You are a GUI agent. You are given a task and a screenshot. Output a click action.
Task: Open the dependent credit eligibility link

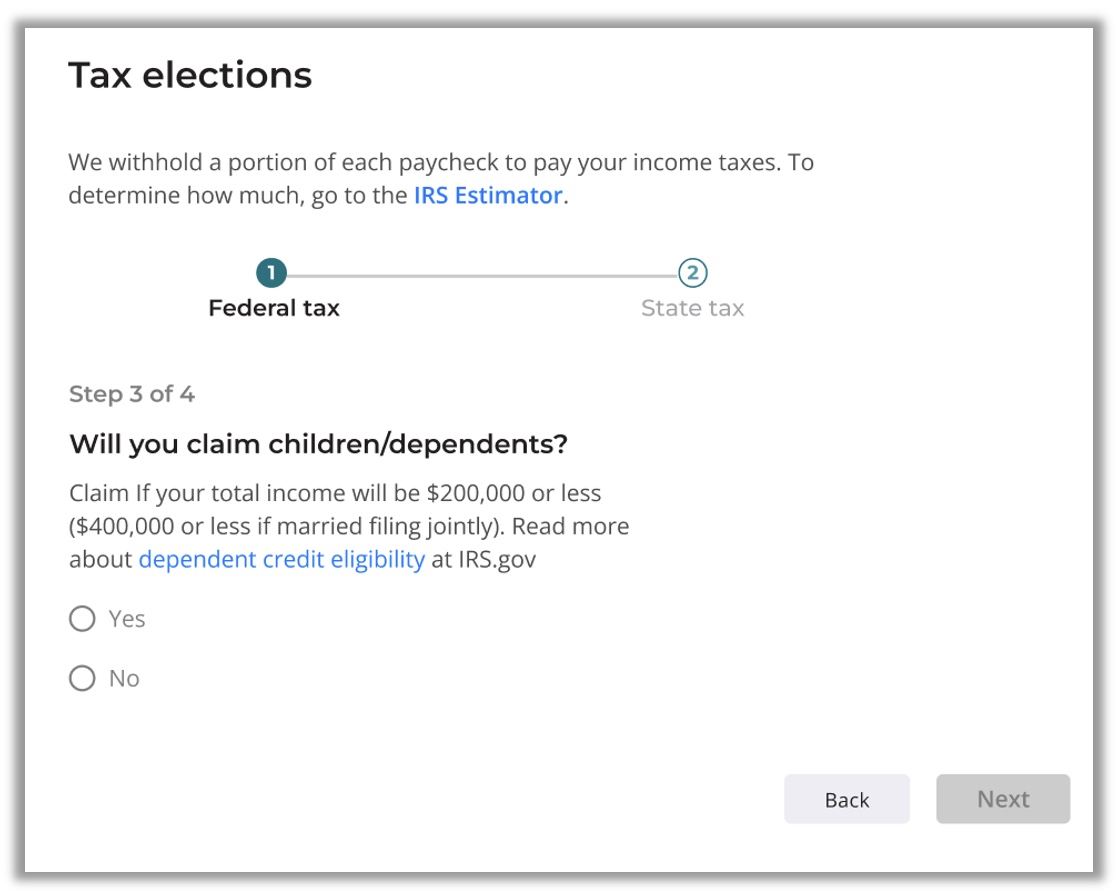click(281, 559)
